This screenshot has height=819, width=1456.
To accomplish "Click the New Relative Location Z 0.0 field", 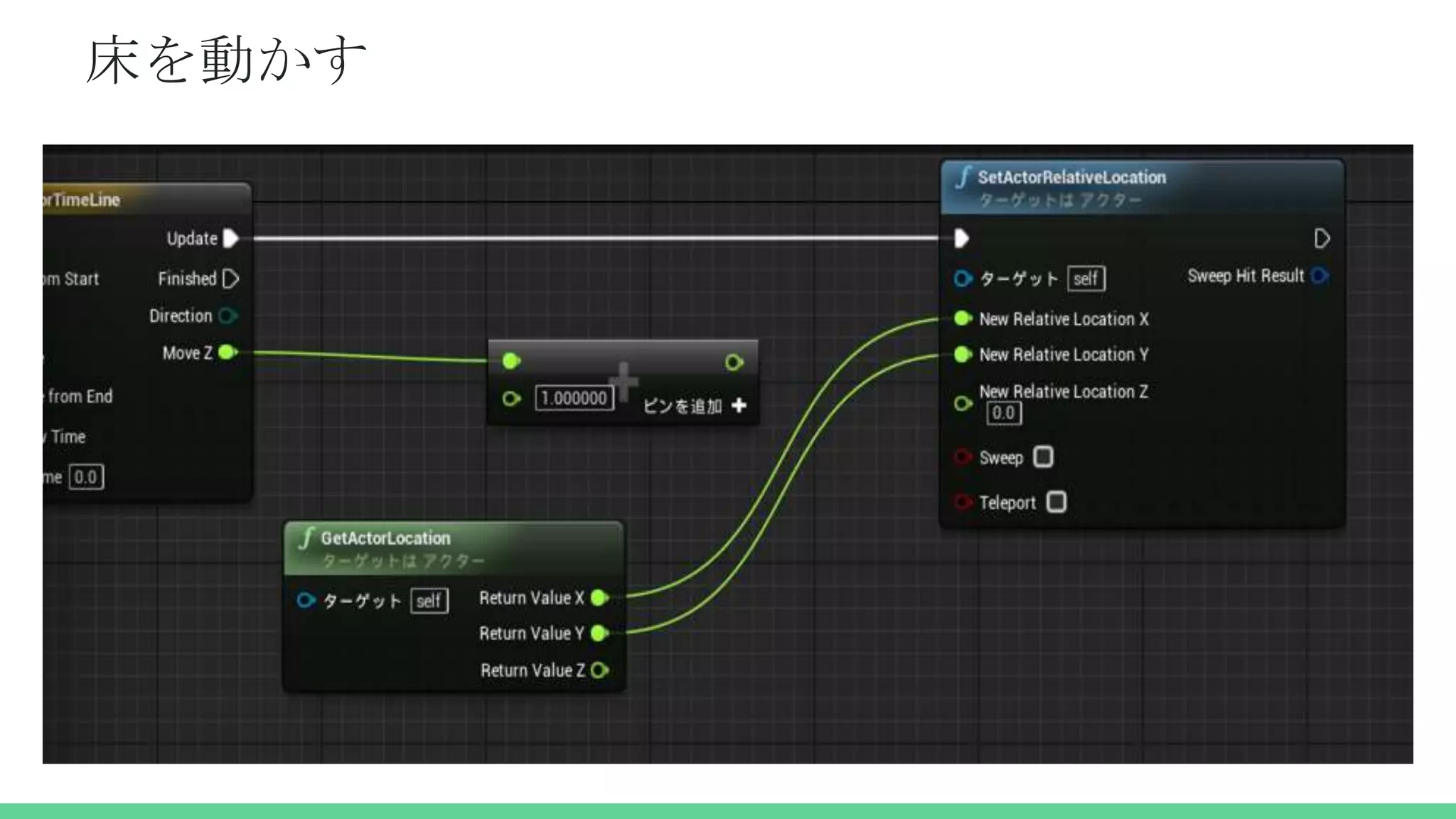I will (1003, 413).
